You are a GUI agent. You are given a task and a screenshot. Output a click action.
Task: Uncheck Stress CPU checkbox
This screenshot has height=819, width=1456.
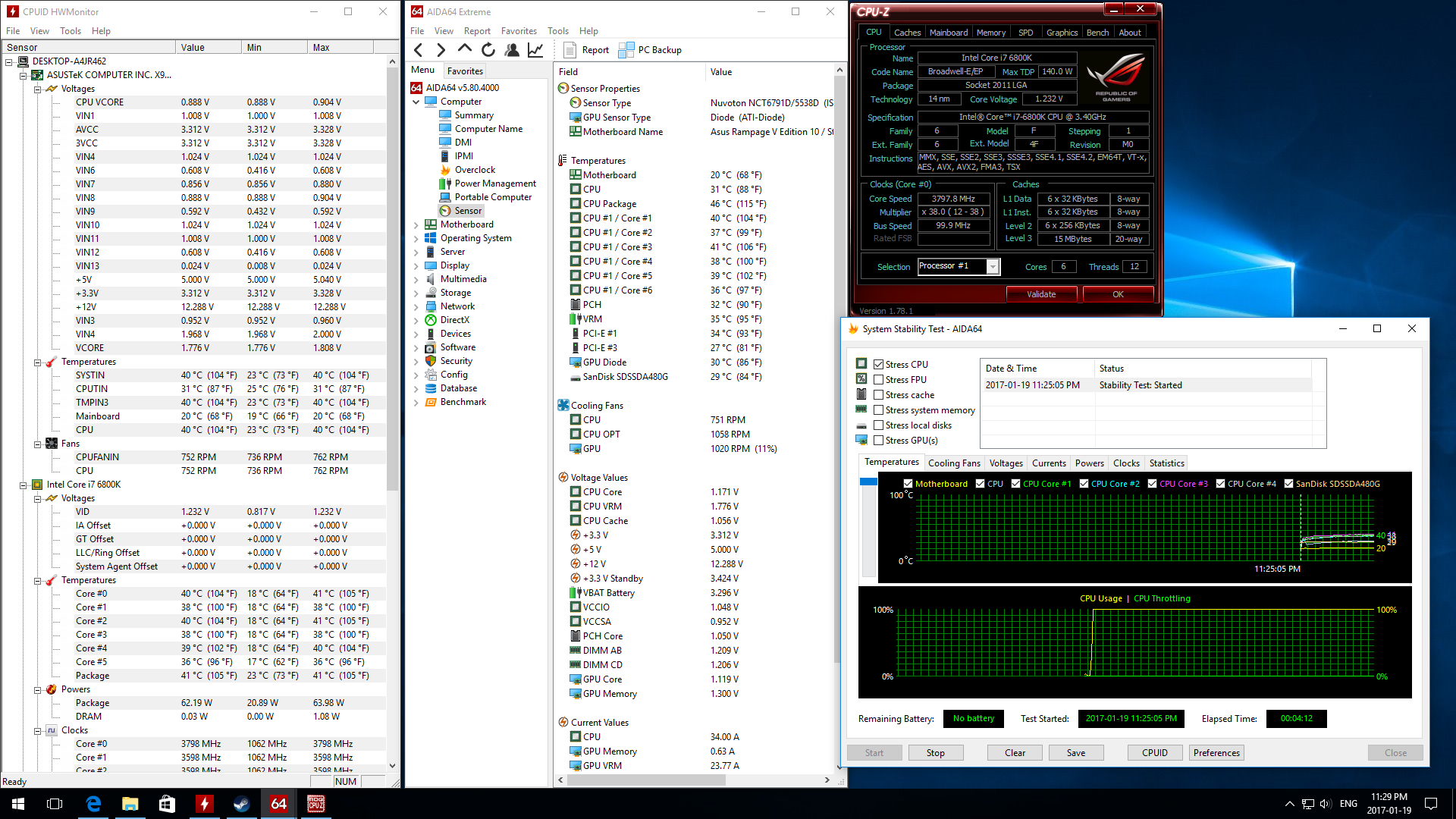click(879, 365)
